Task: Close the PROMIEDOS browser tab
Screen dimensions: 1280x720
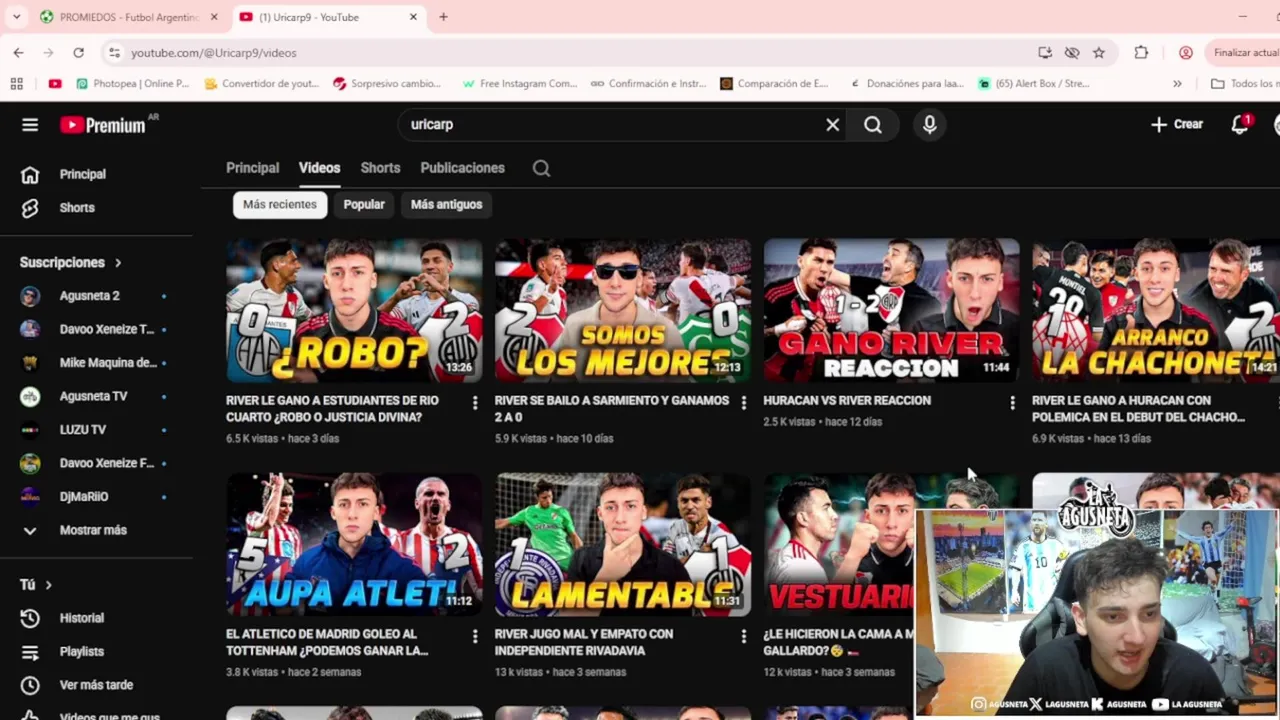Action: click(x=214, y=17)
